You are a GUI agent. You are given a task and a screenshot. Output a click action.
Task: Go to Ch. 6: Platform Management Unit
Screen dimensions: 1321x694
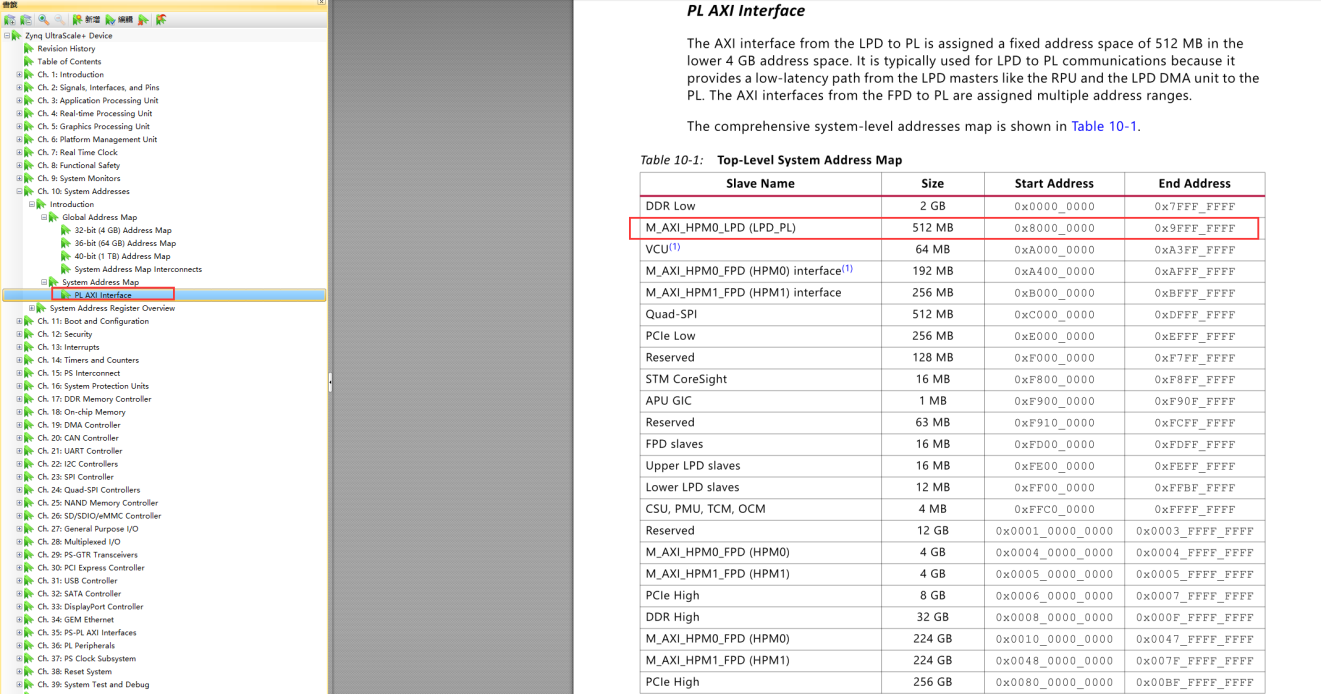click(97, 139)
